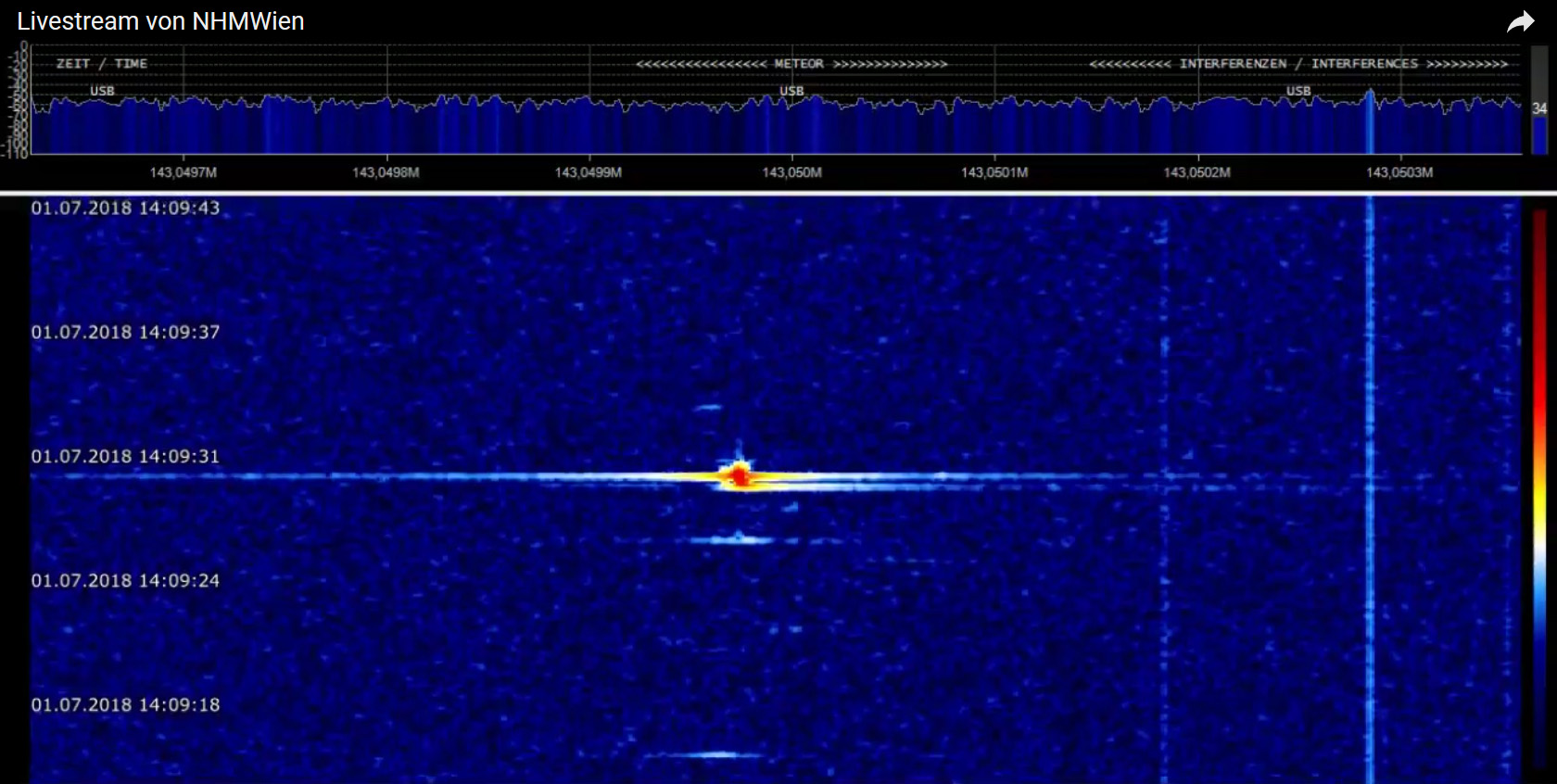Click the signal level meter showing 34
Image resolution: width=1557 pixels, height=784 pixels.
1539,109
